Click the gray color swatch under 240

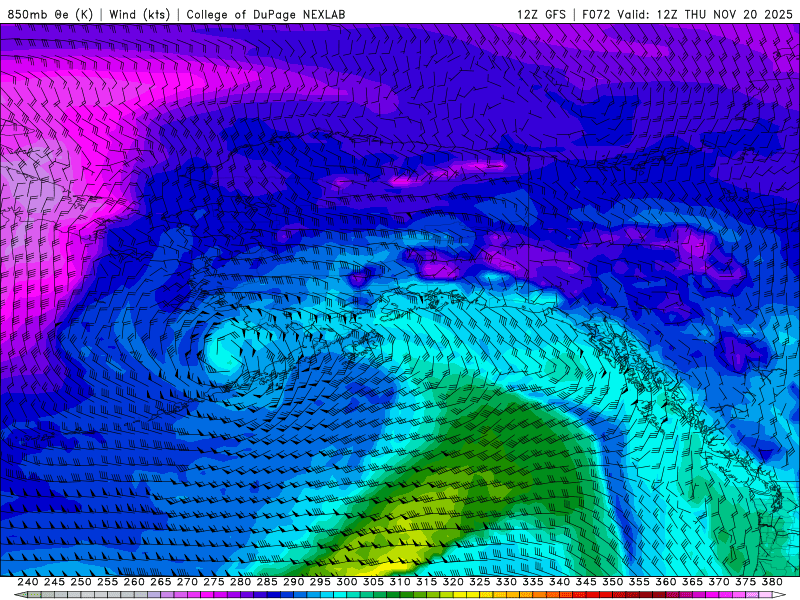[x=34, y=595]
